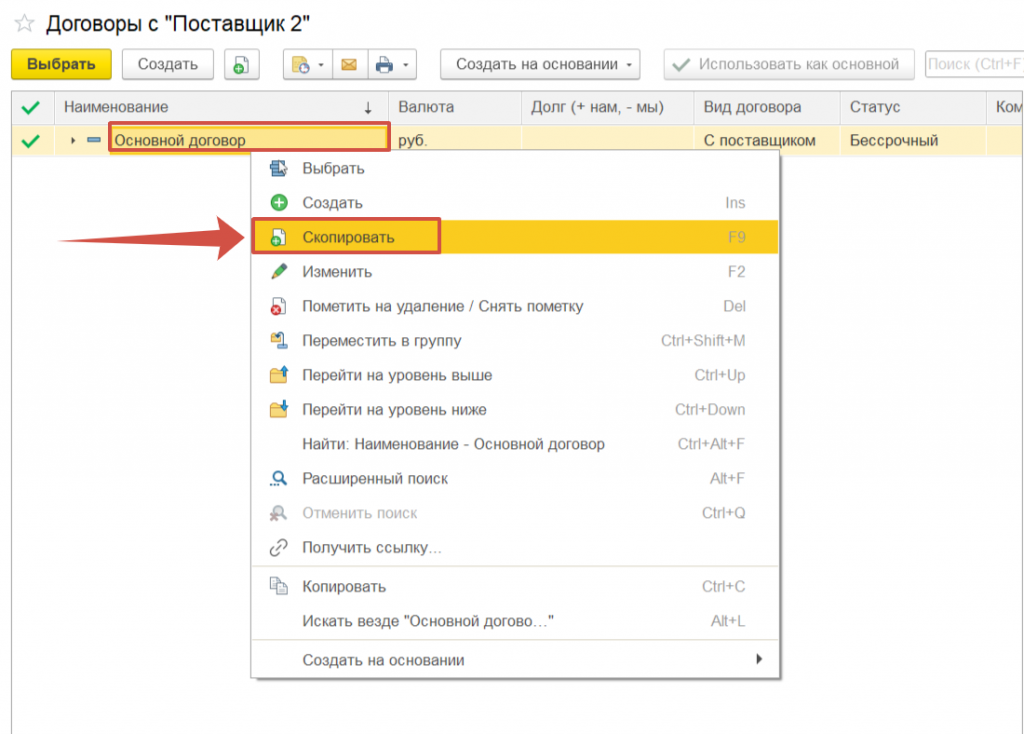Click the green plus icon next to Создать in context menu
Viewport: 1024px width, 734px height.
(x=279, y=203)
